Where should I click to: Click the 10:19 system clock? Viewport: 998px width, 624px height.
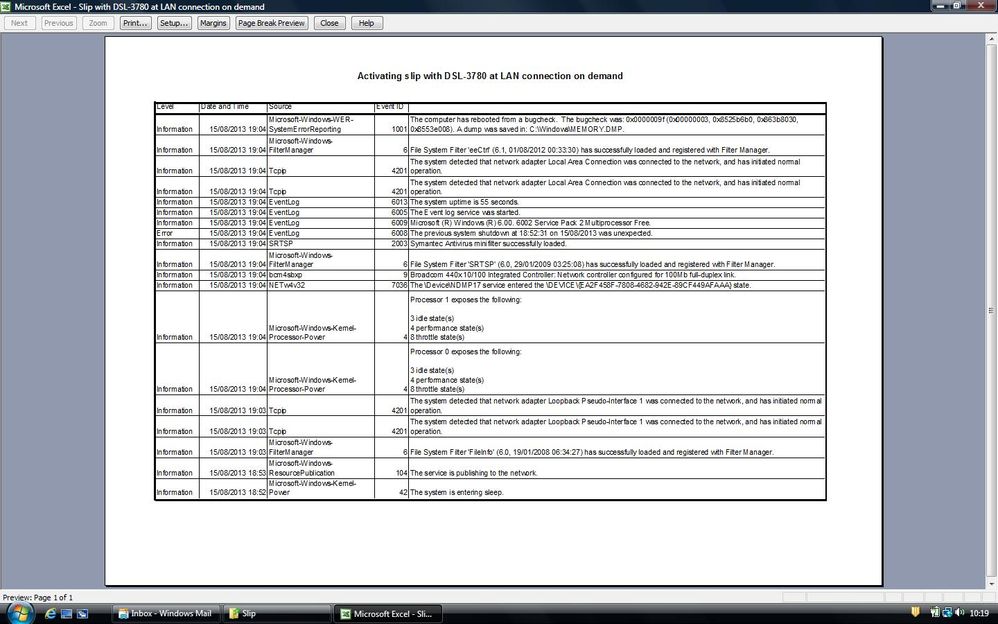tap(979, 614)
